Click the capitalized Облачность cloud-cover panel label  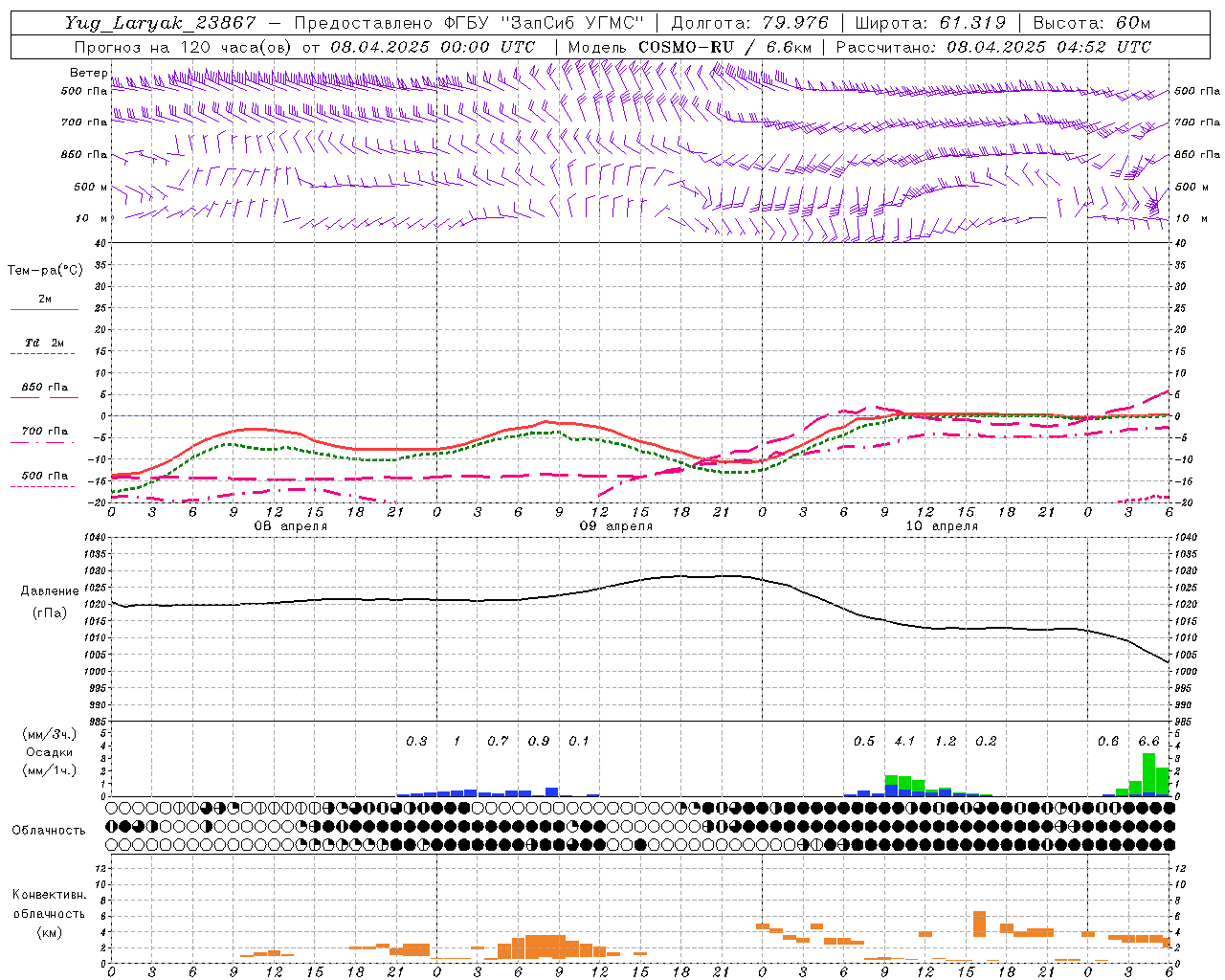tap(49, 831)
